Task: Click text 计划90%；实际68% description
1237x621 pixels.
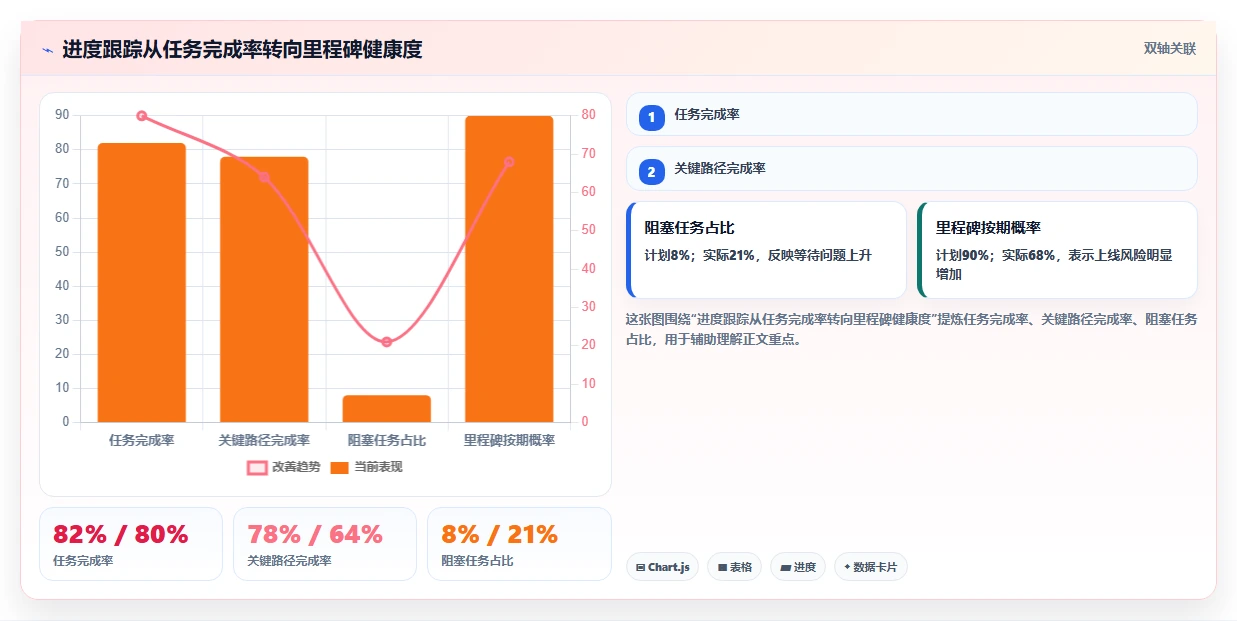Action: (x=1053, y=264)
